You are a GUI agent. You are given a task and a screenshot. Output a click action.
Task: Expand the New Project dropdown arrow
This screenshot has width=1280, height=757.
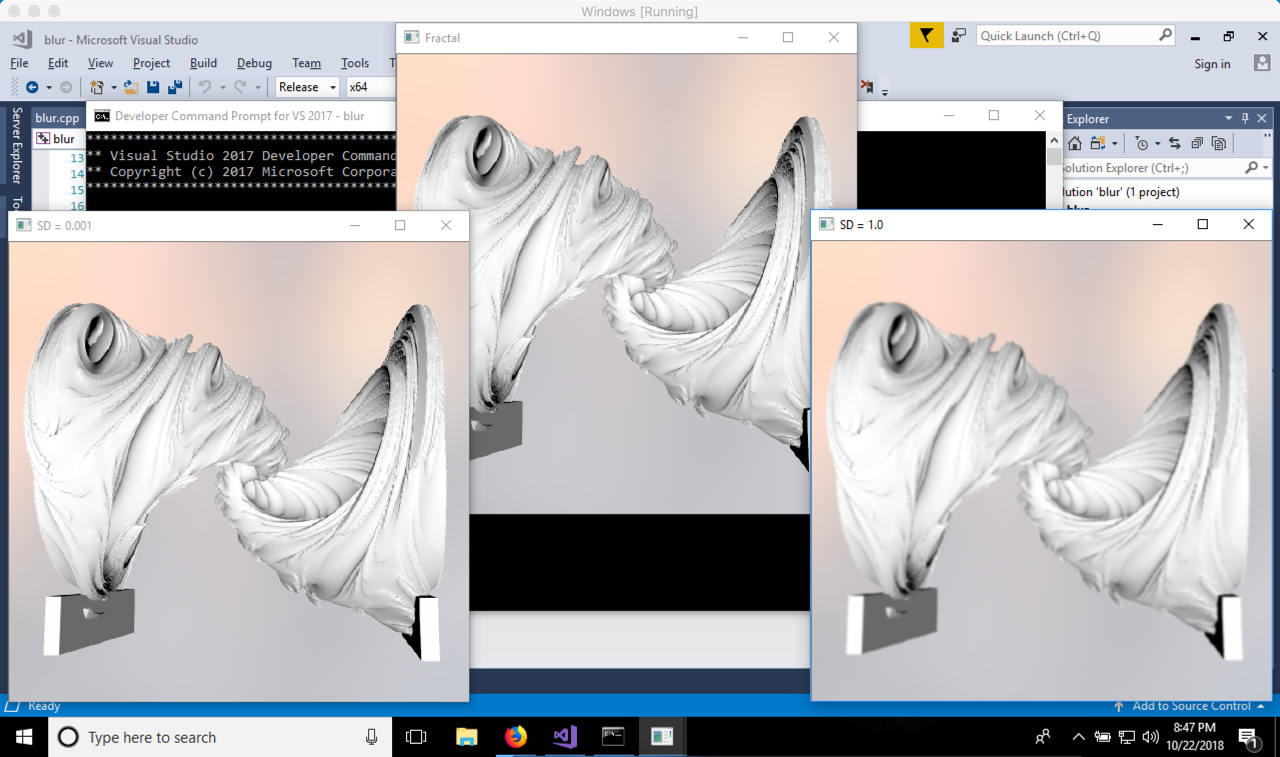tap(113, 87)
